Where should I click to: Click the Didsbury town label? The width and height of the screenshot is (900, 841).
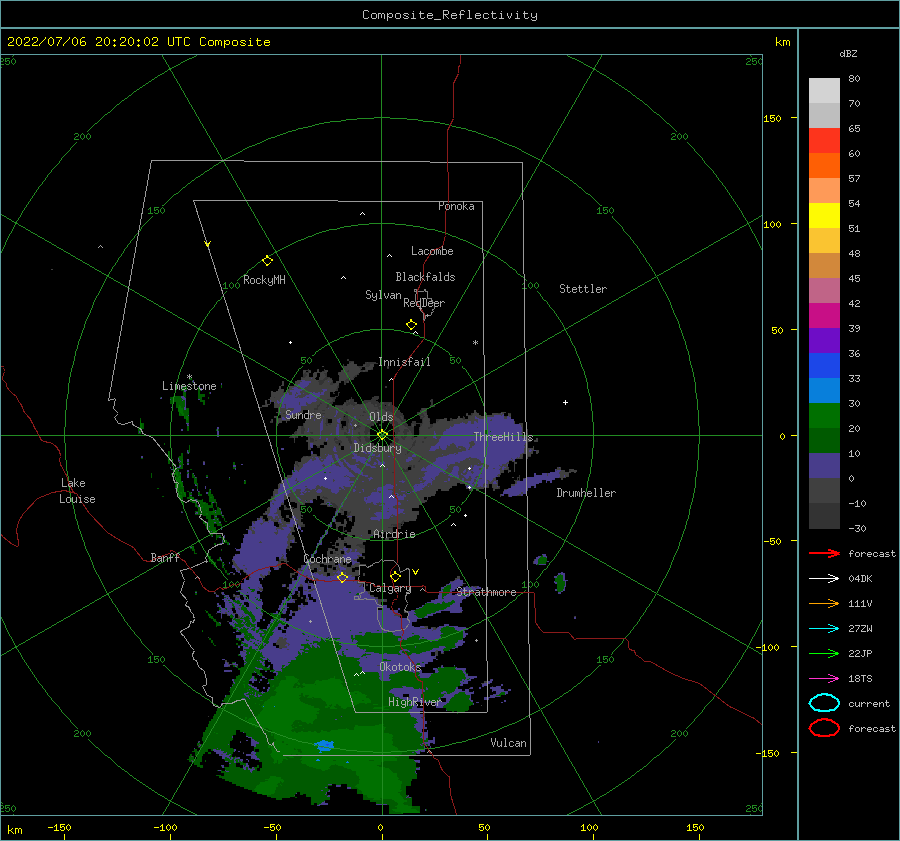377,448
